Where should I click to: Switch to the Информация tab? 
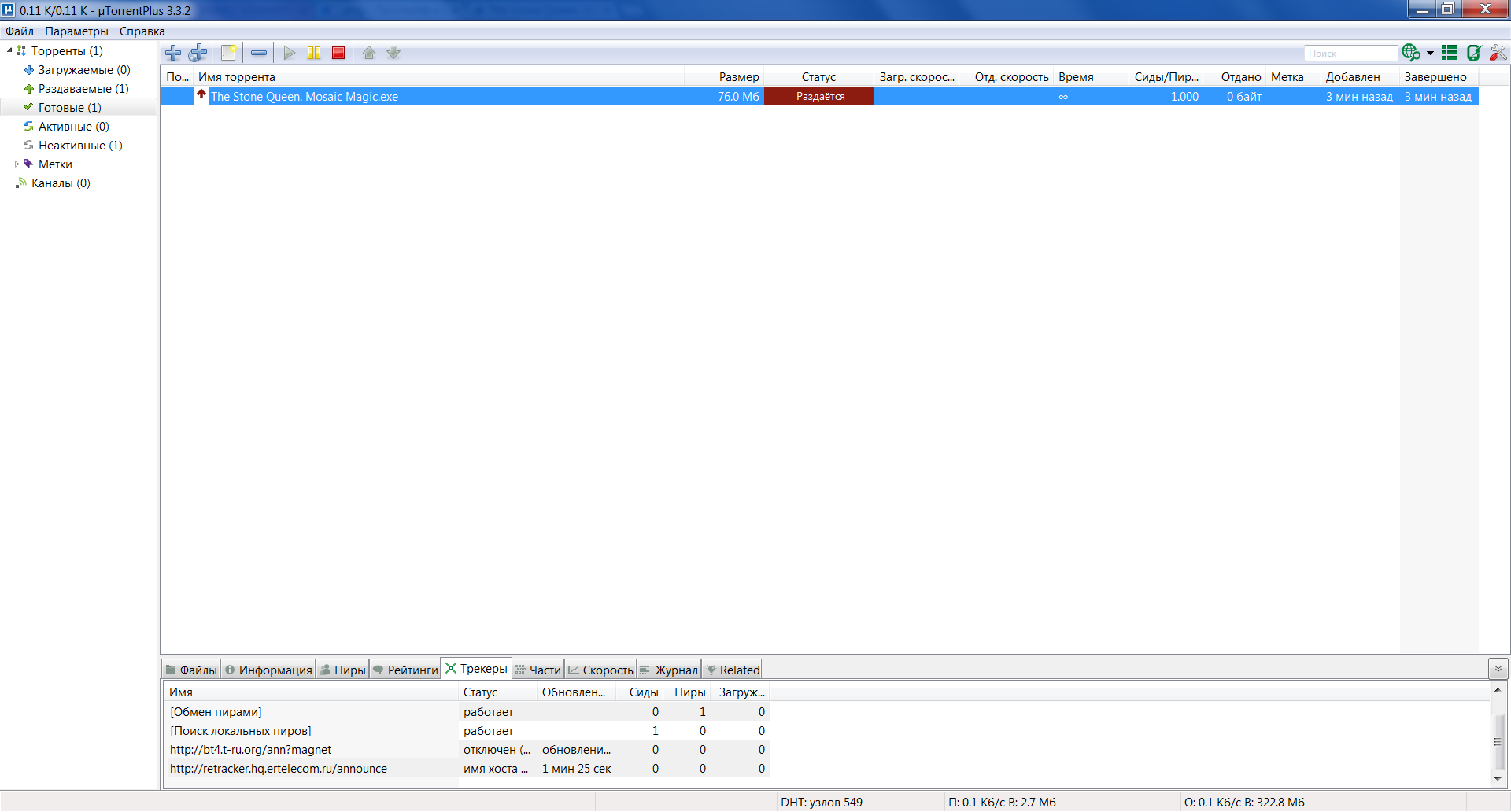click(x=268, y=670)
